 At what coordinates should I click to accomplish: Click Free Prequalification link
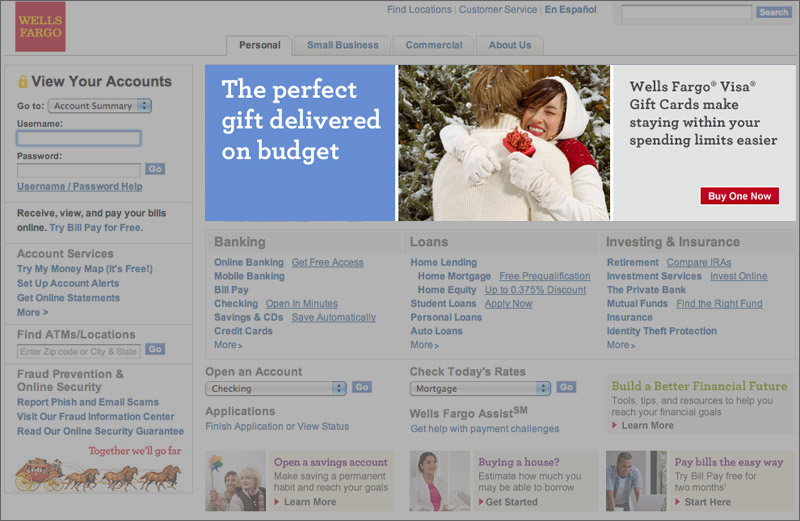click(x=545, y=276)
